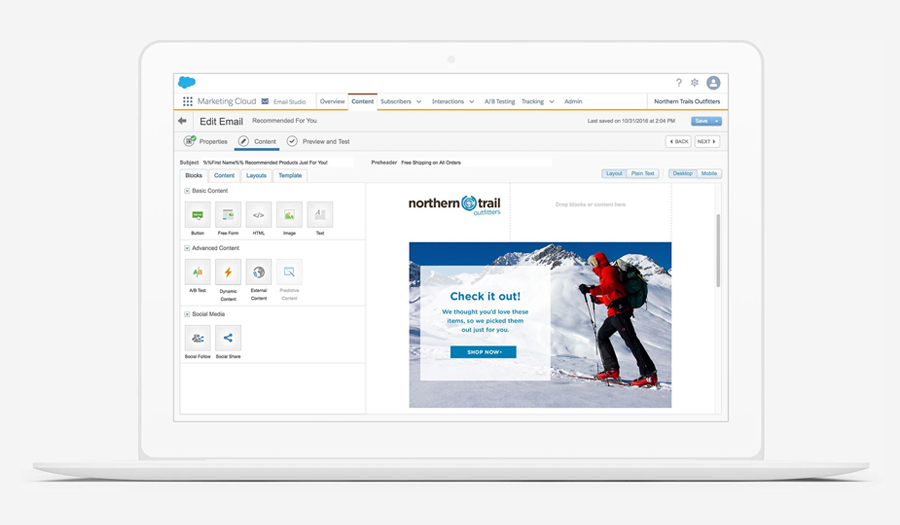Click the 'Check it out!' heading text
Image resolution: width=900 pixels, height=525 pixels.
485,296
